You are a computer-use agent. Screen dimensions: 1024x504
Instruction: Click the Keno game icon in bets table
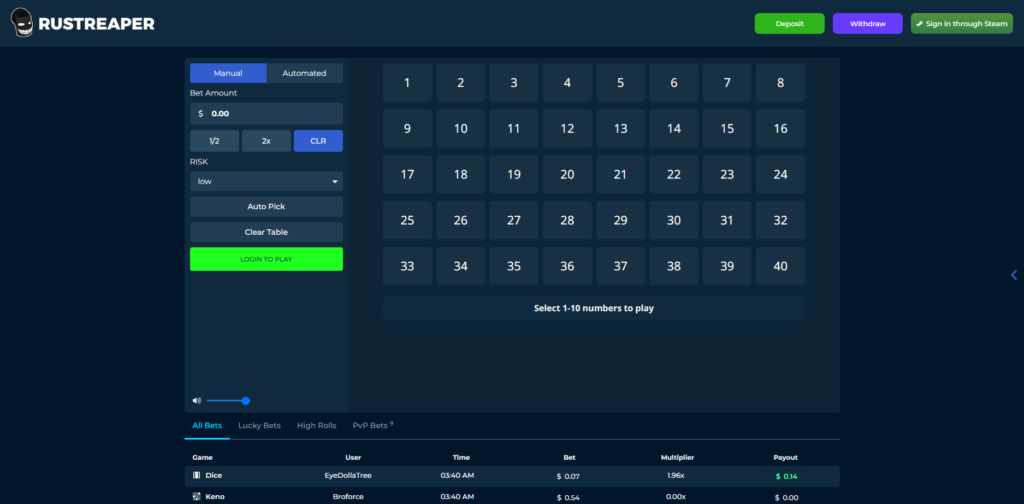(197, 497)
